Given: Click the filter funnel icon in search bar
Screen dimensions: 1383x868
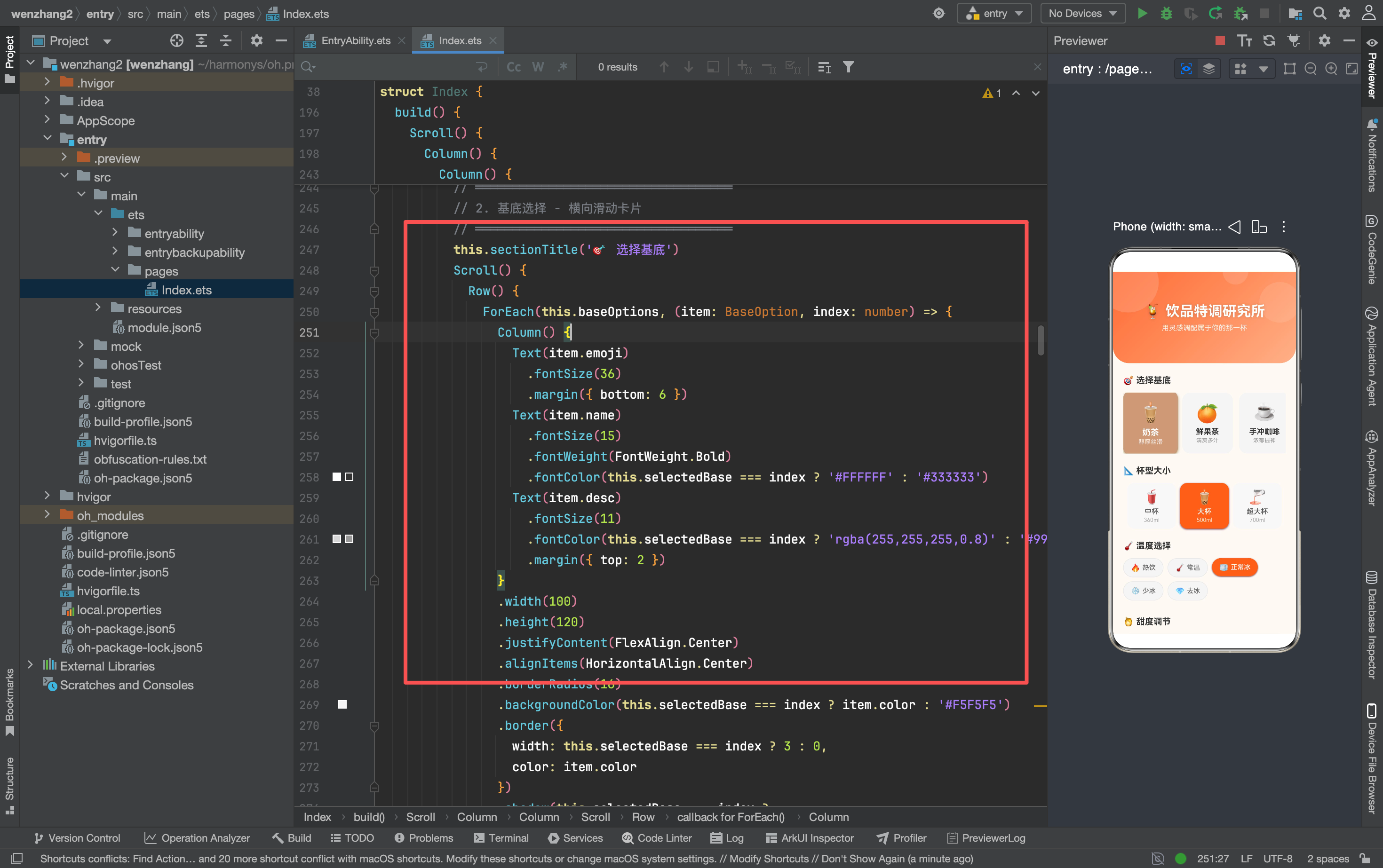Looking at the screenshot, I should click(848, 67).
